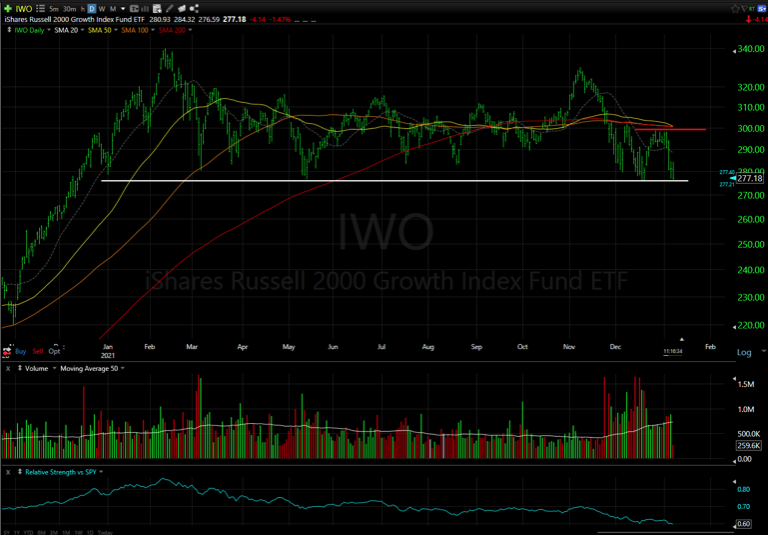Switch to the 30m timeframe

[x=70, y=9]
